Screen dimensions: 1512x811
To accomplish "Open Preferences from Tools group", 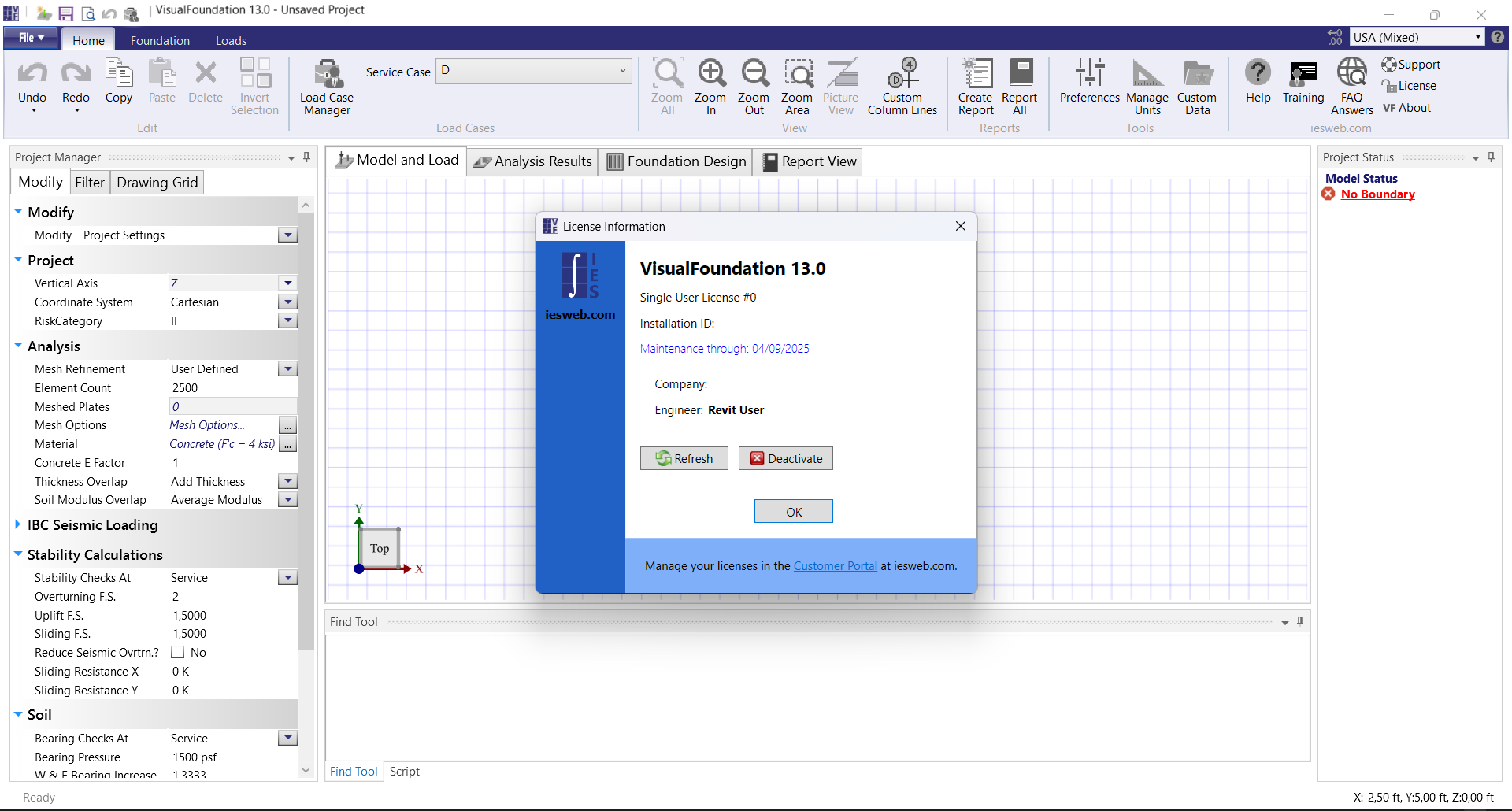I will (1090, 81).
